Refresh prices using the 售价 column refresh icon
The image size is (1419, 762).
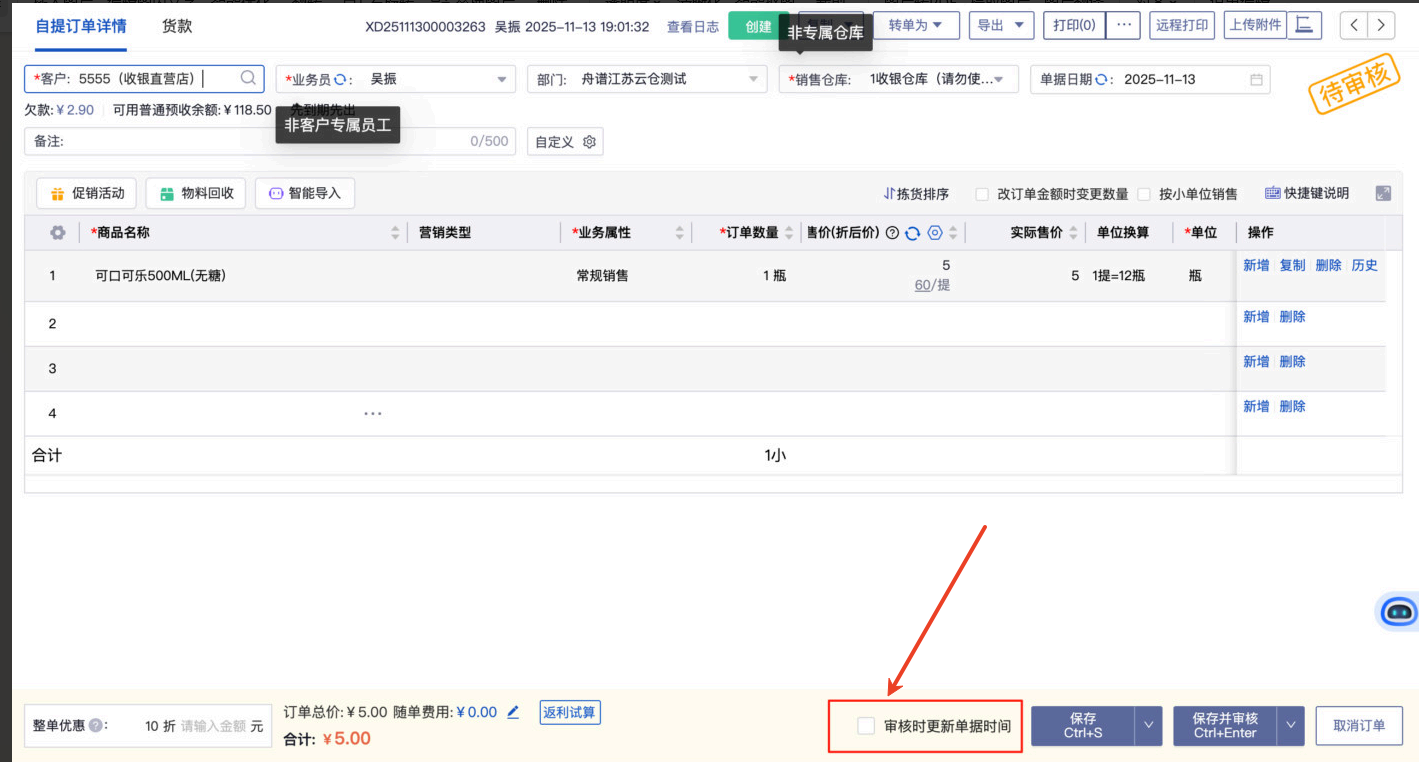click(x=912, y=233)
